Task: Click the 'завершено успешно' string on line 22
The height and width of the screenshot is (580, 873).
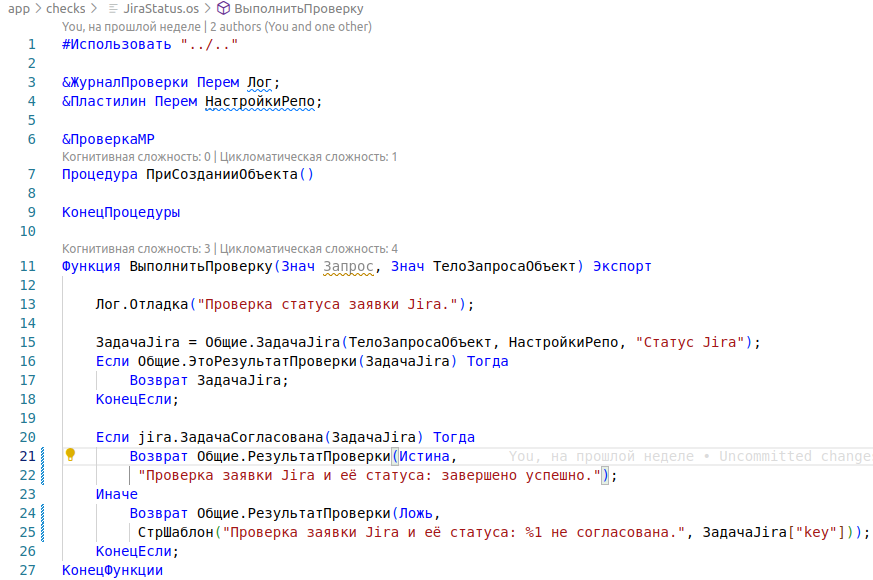Action: tap(369, 475)
